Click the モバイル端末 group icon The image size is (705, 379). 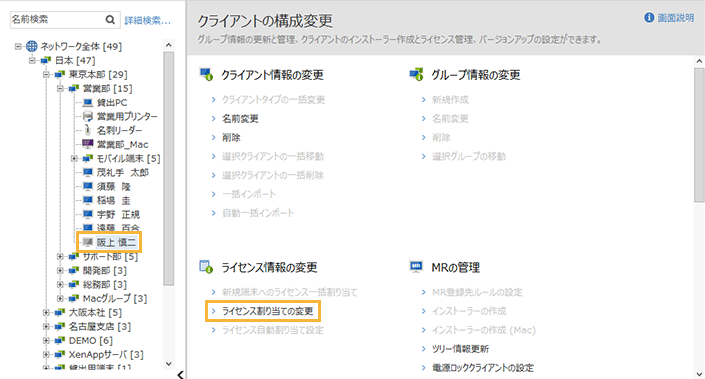click(x=88, y=158)
